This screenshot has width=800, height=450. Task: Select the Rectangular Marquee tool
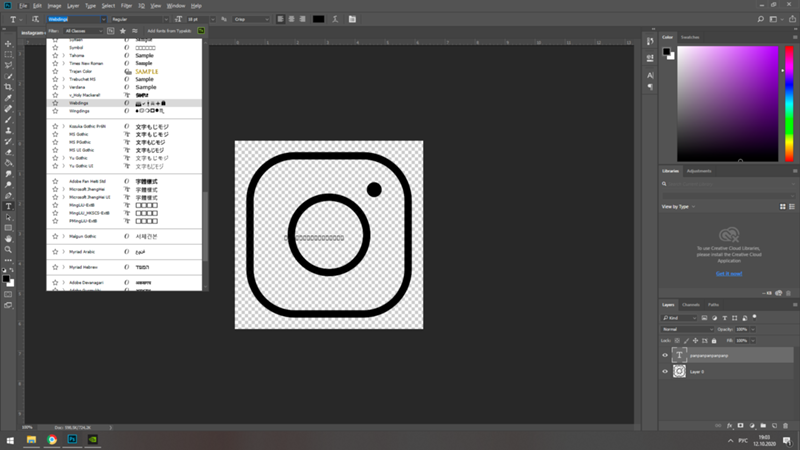coord(8,55)
